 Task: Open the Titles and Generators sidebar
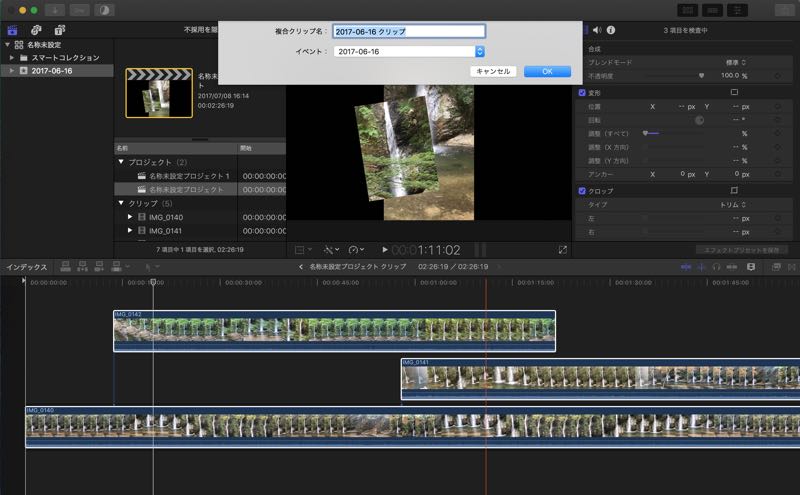tap(60, 30)
